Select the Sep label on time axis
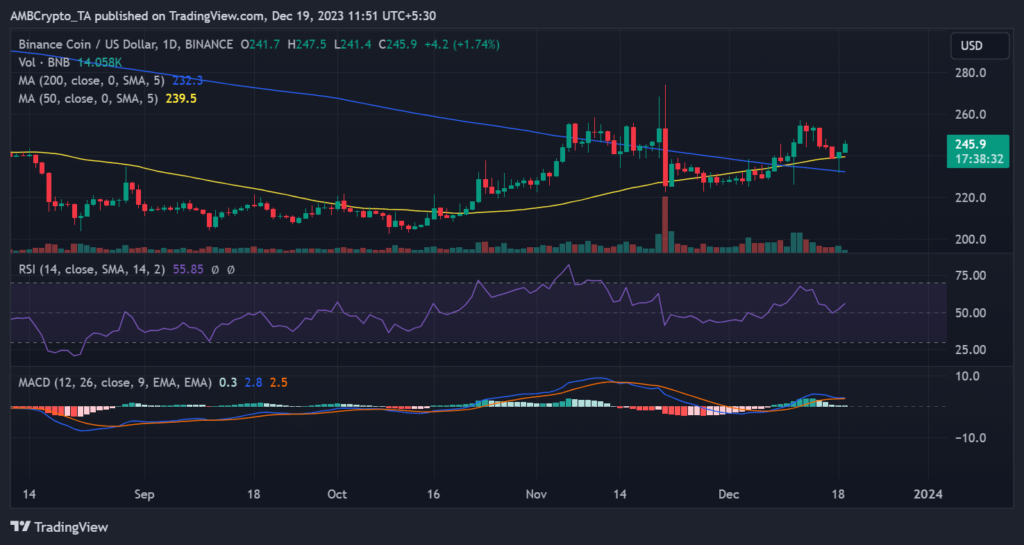This screenshot has height=545, width=1024. click(x=145, y=494)
